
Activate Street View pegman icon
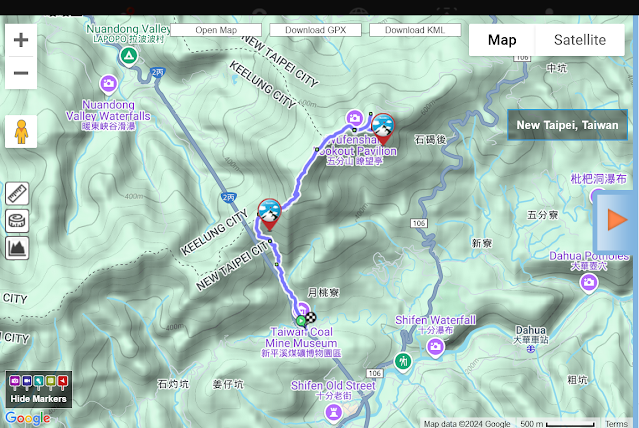[21, 131]
